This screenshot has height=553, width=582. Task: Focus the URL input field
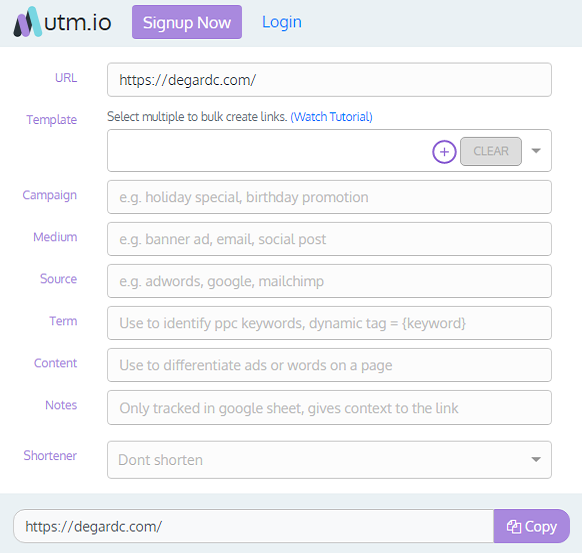(x=329, y=80)
